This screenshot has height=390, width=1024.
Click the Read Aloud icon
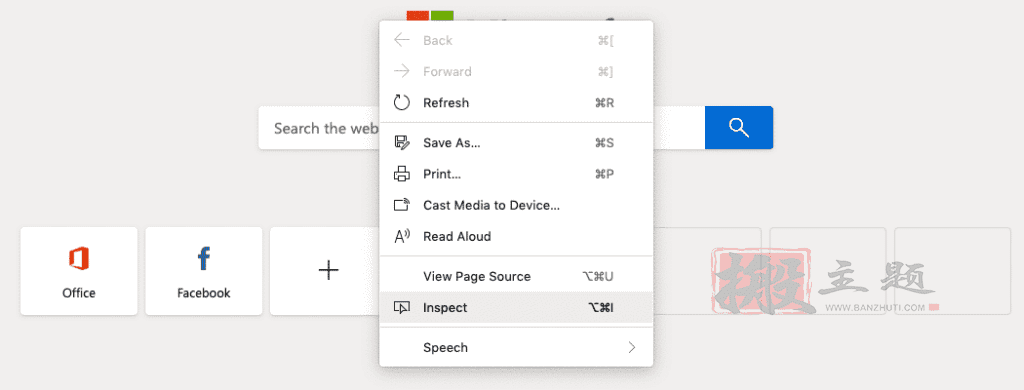[x=402, y=236]
